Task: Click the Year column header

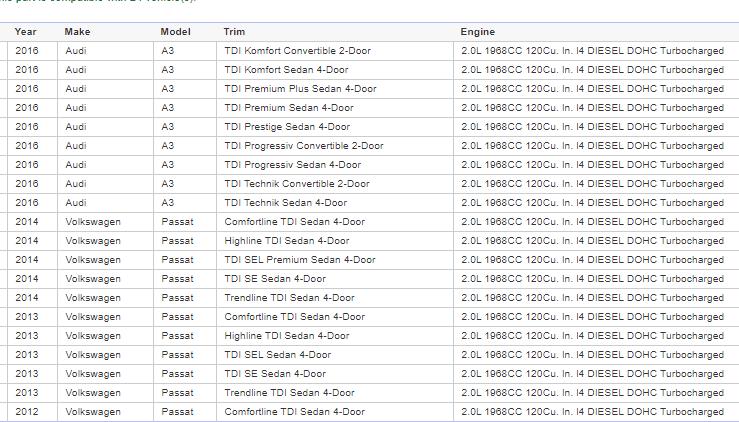Action: 25,32
